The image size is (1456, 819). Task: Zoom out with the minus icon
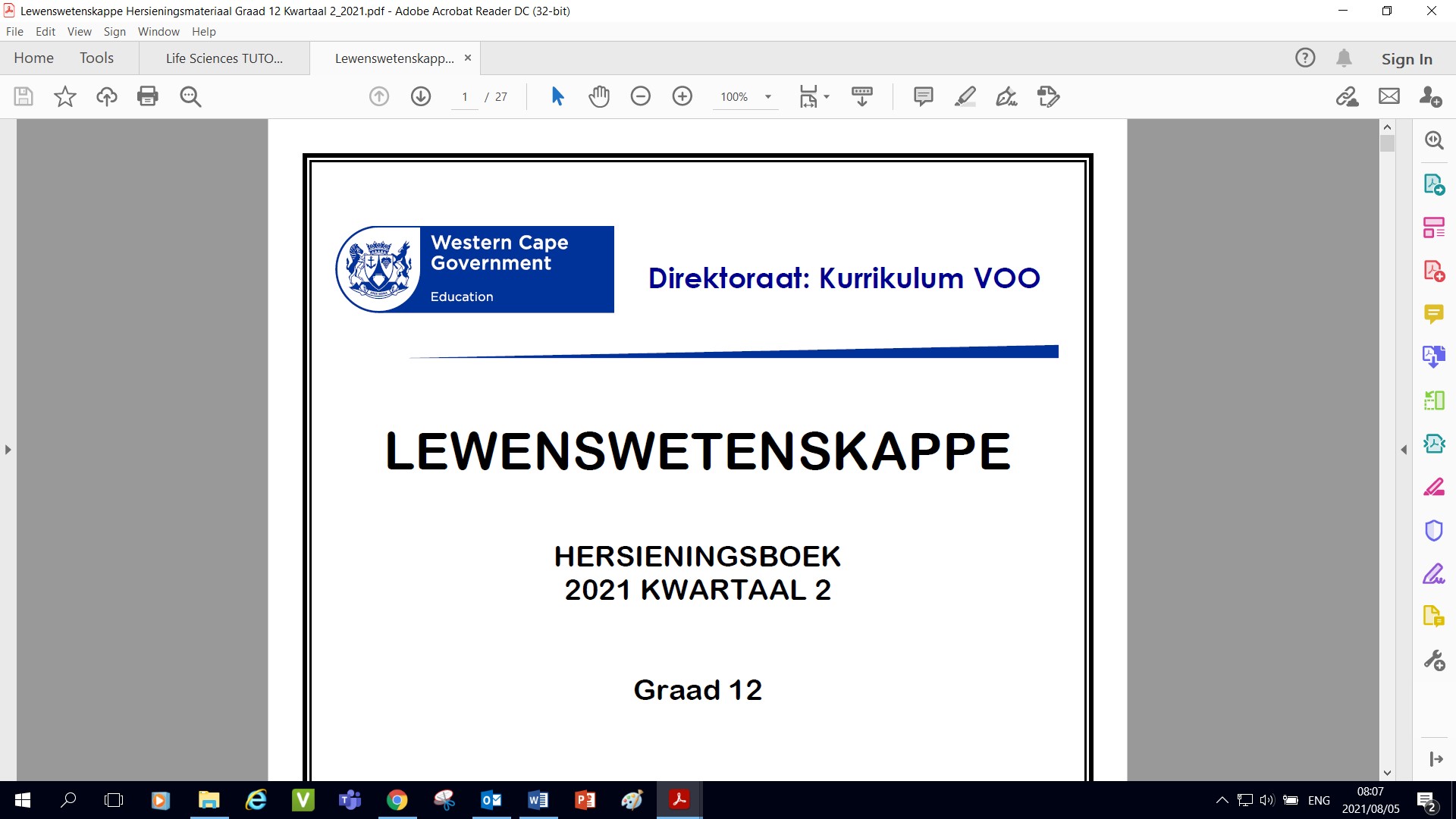[x=641, y=96]
